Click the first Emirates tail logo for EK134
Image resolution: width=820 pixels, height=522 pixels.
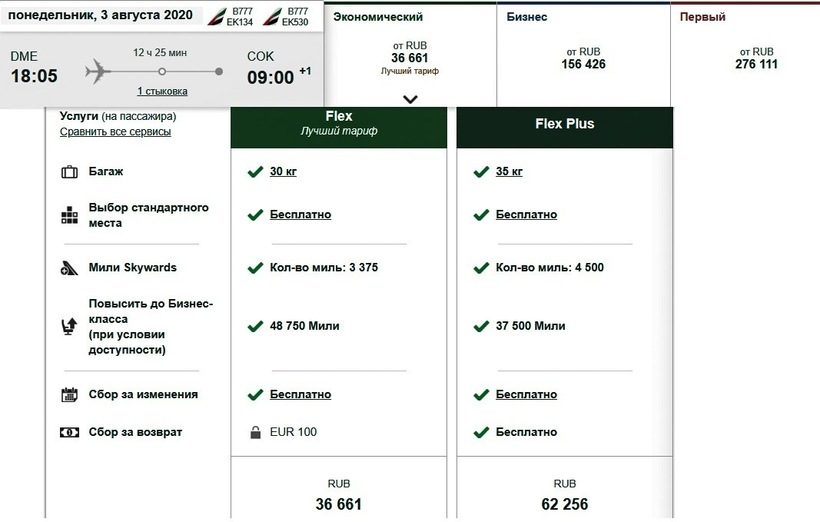click(215, 17)
